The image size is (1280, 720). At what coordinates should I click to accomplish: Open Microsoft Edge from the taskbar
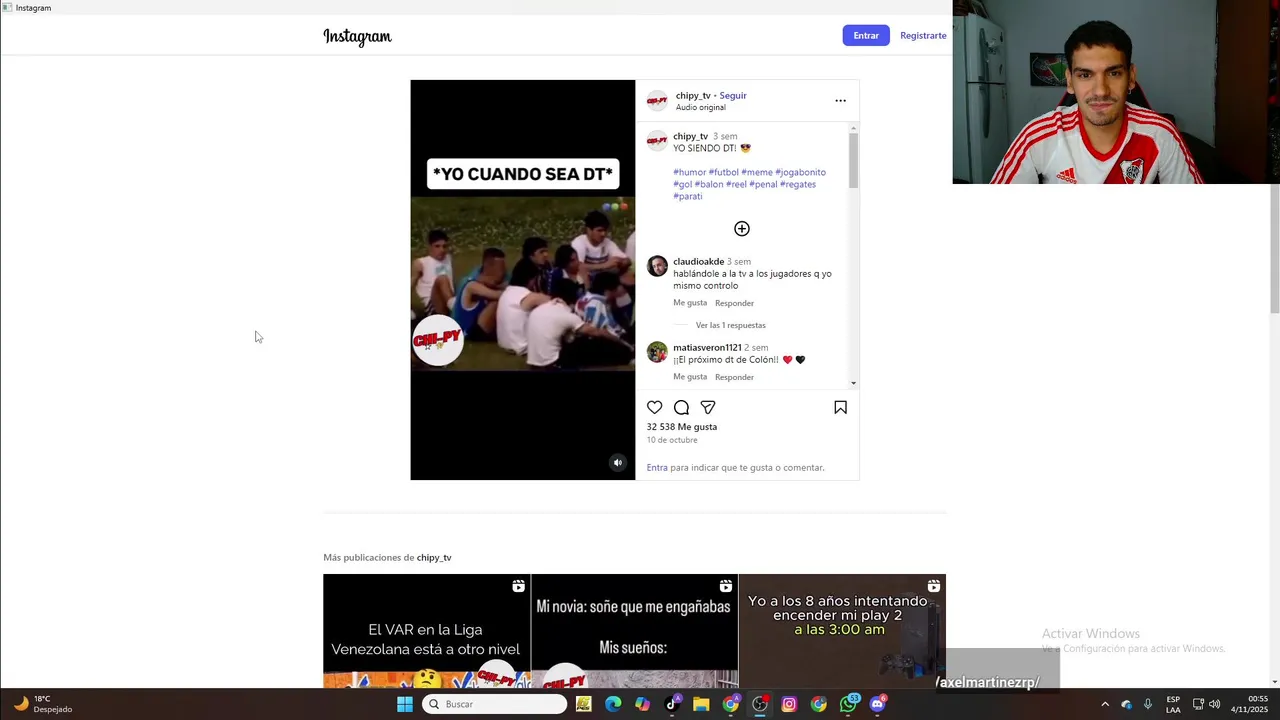pyautogui.click(x=613, y=704)
